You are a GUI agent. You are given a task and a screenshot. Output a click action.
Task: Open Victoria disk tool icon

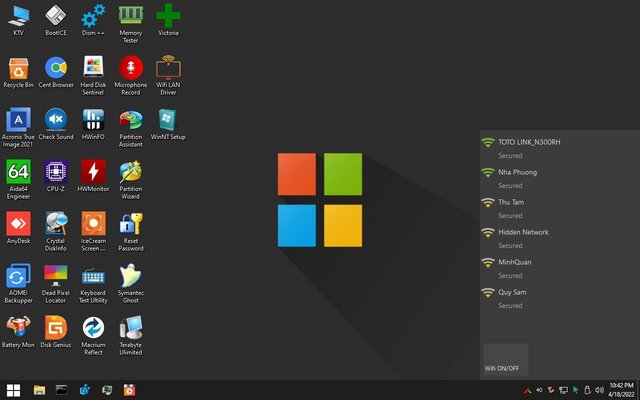tap(168, 20)
